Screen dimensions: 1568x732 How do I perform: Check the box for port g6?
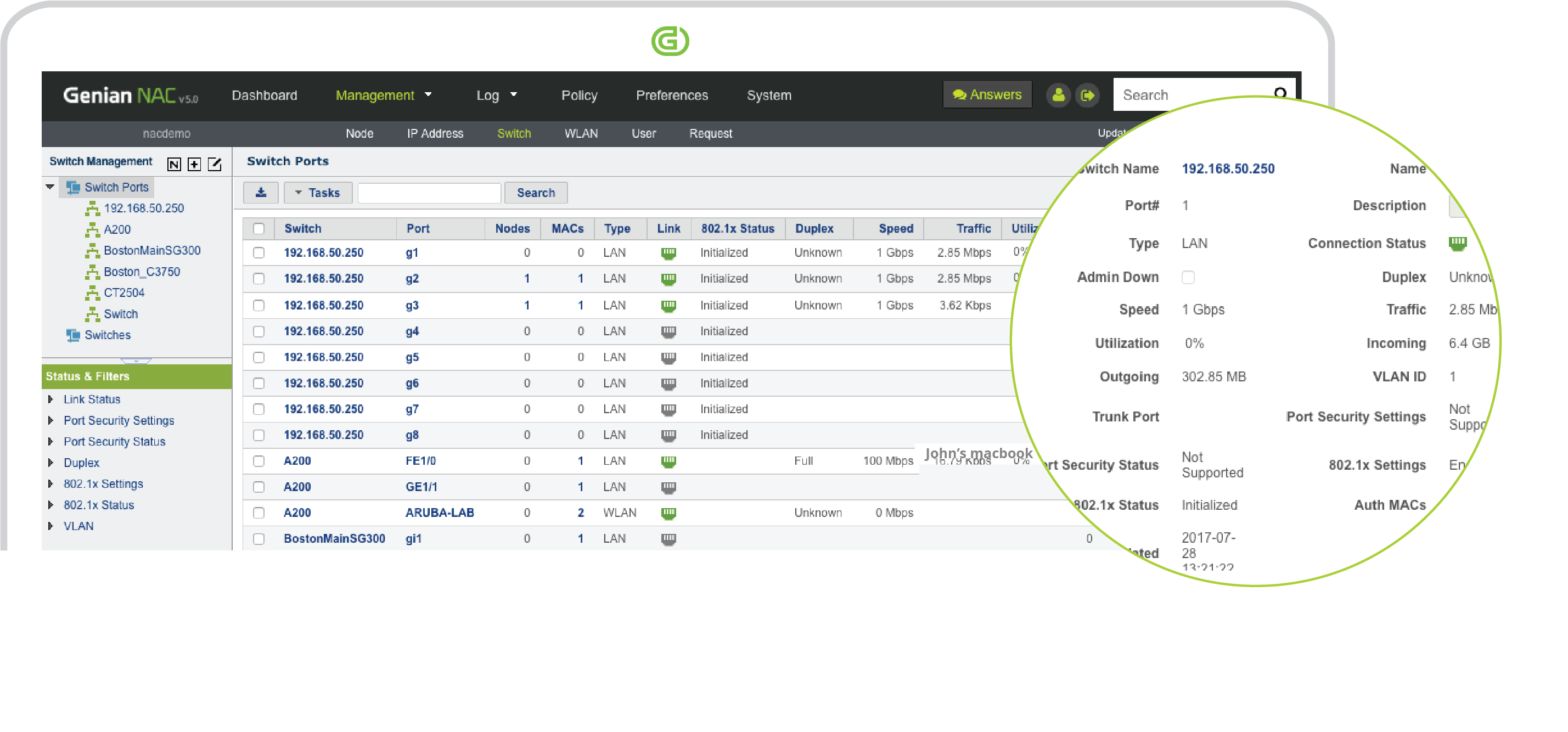[x=258, y=384]
